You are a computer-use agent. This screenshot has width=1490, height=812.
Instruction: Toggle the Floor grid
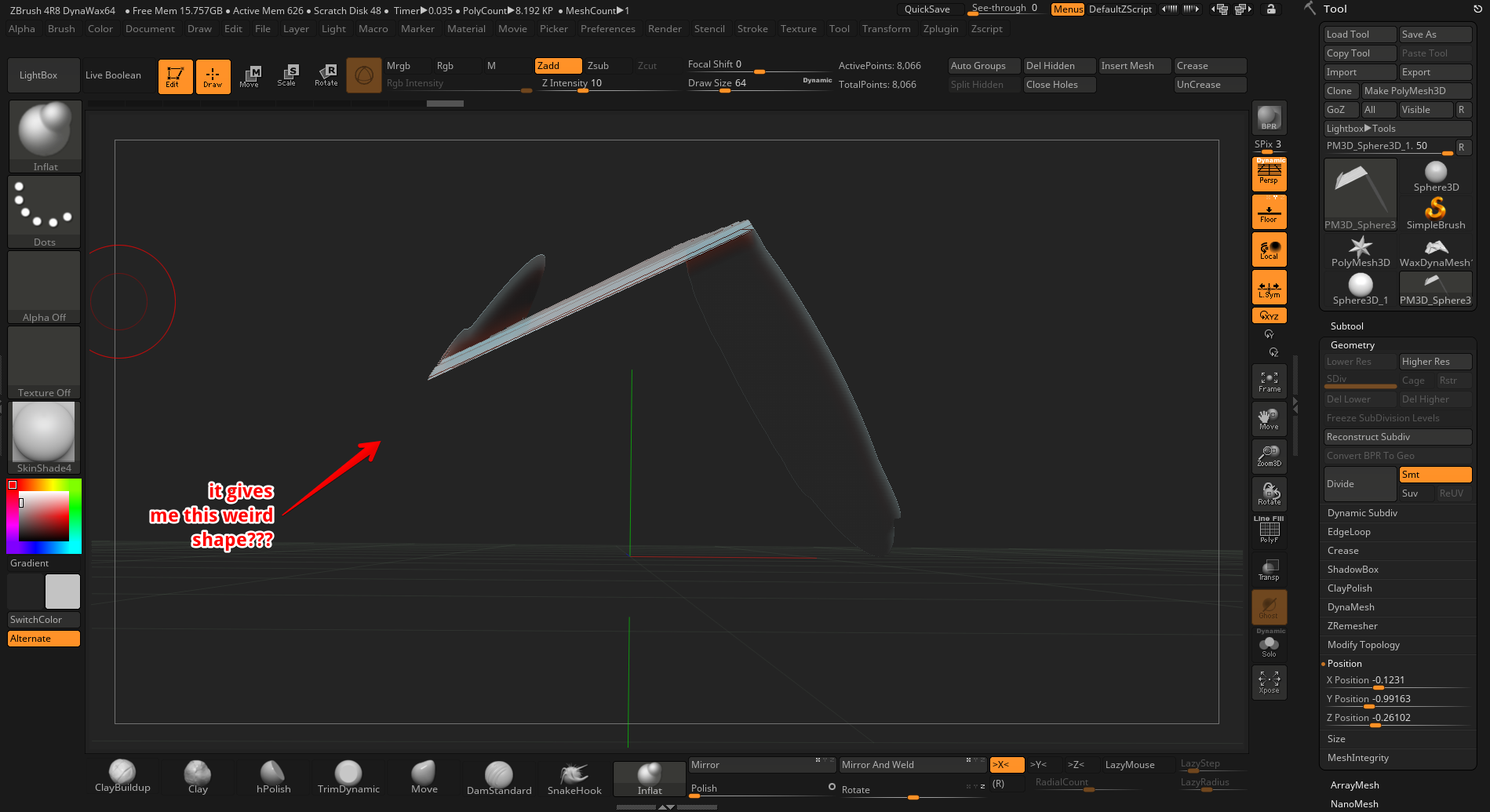(1269, 212)
